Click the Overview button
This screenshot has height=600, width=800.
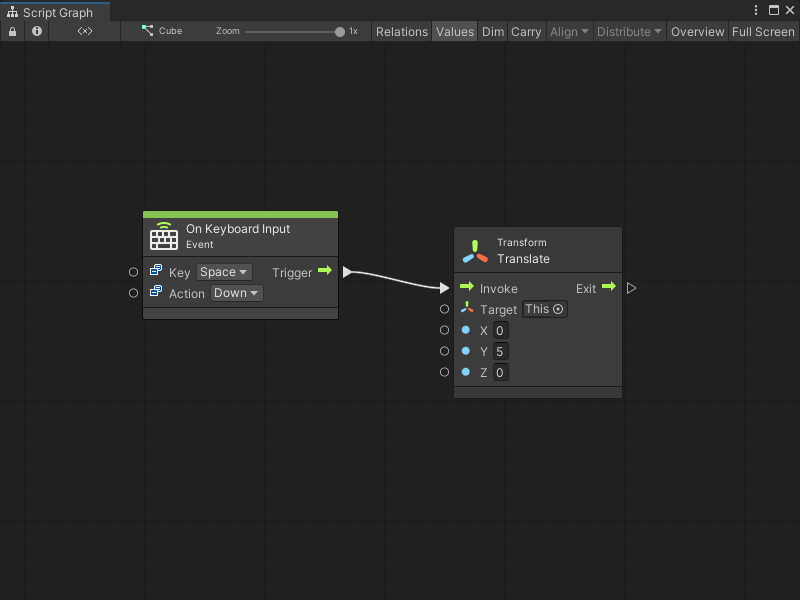(x=697, y=31)
